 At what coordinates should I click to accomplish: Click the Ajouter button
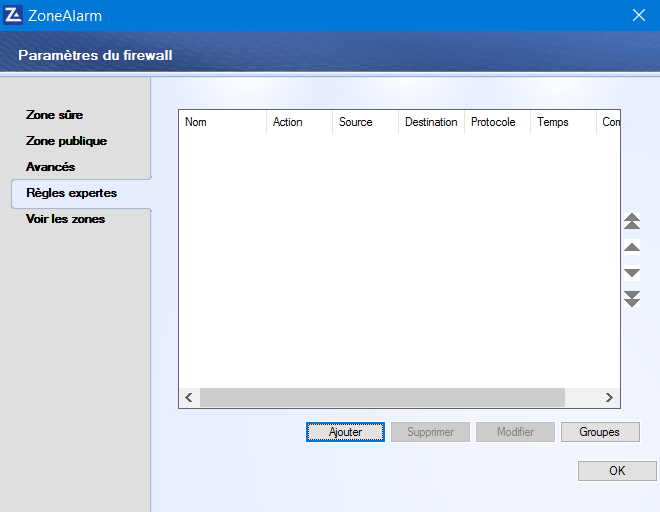345,432
